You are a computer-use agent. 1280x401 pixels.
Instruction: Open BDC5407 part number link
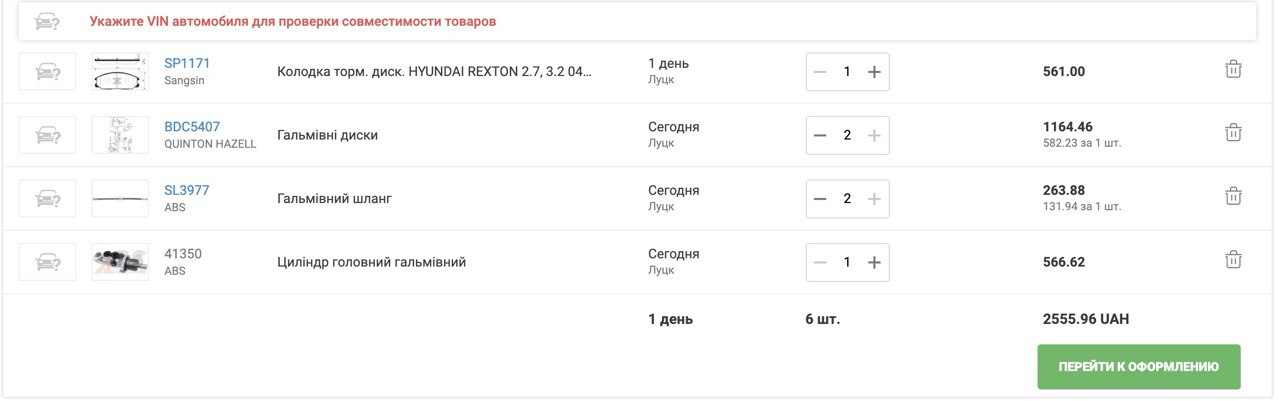coord(192,127)
